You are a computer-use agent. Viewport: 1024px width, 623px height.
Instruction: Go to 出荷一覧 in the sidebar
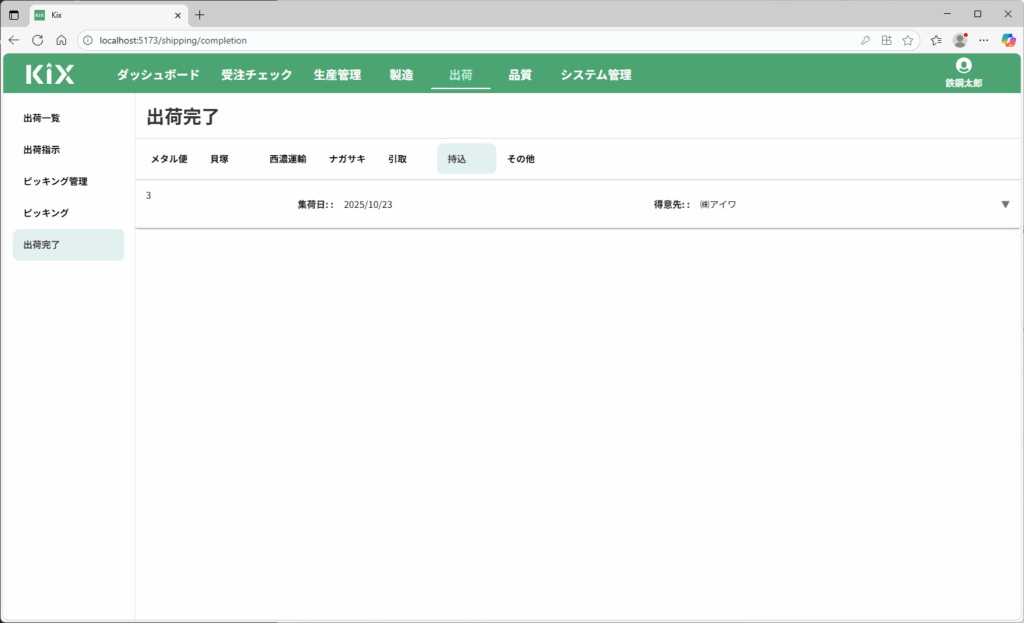point(42,118)
